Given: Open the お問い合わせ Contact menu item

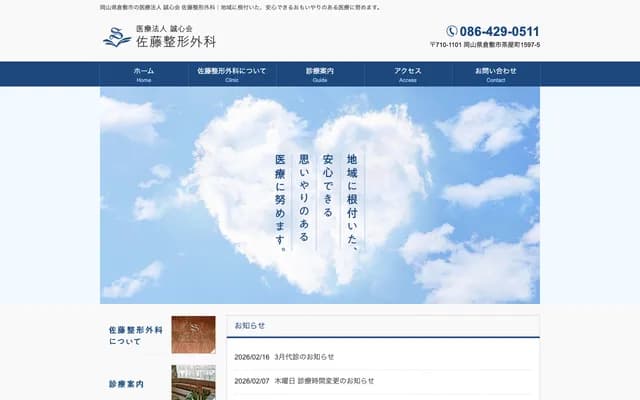Looking at the screenshot, I should (496, 74).
